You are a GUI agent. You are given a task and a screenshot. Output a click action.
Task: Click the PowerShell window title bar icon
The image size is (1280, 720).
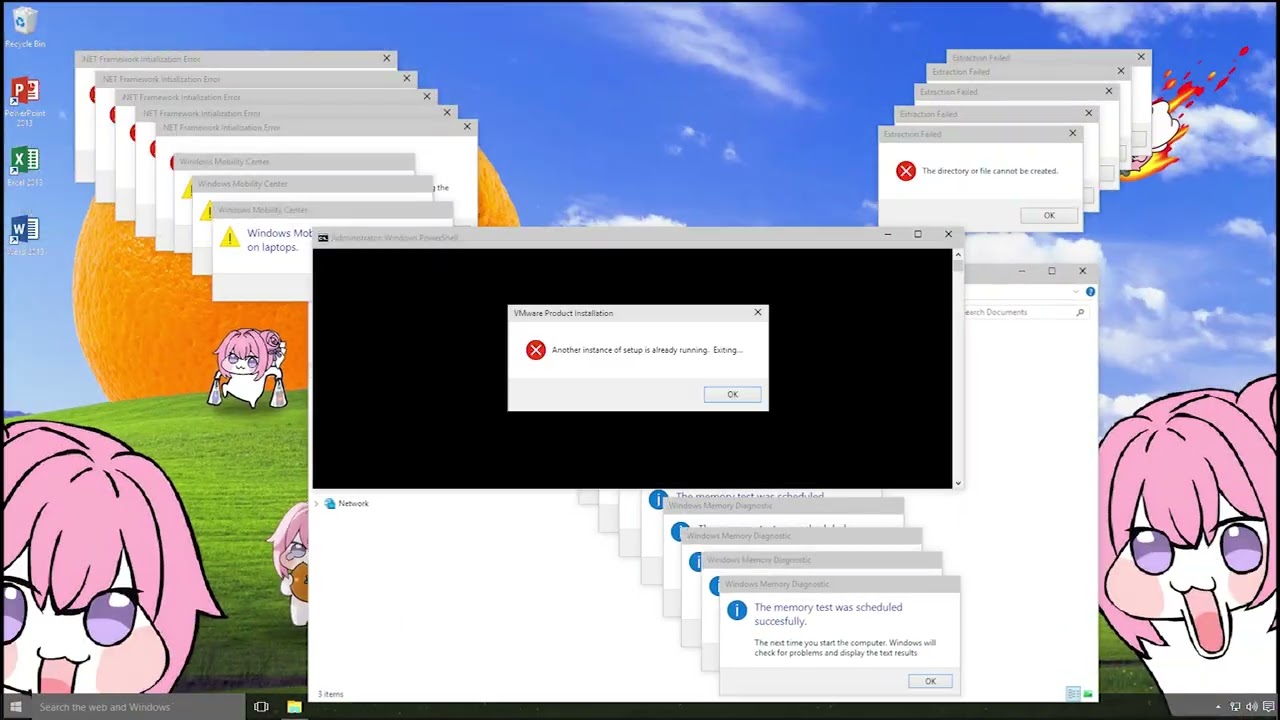323,238
